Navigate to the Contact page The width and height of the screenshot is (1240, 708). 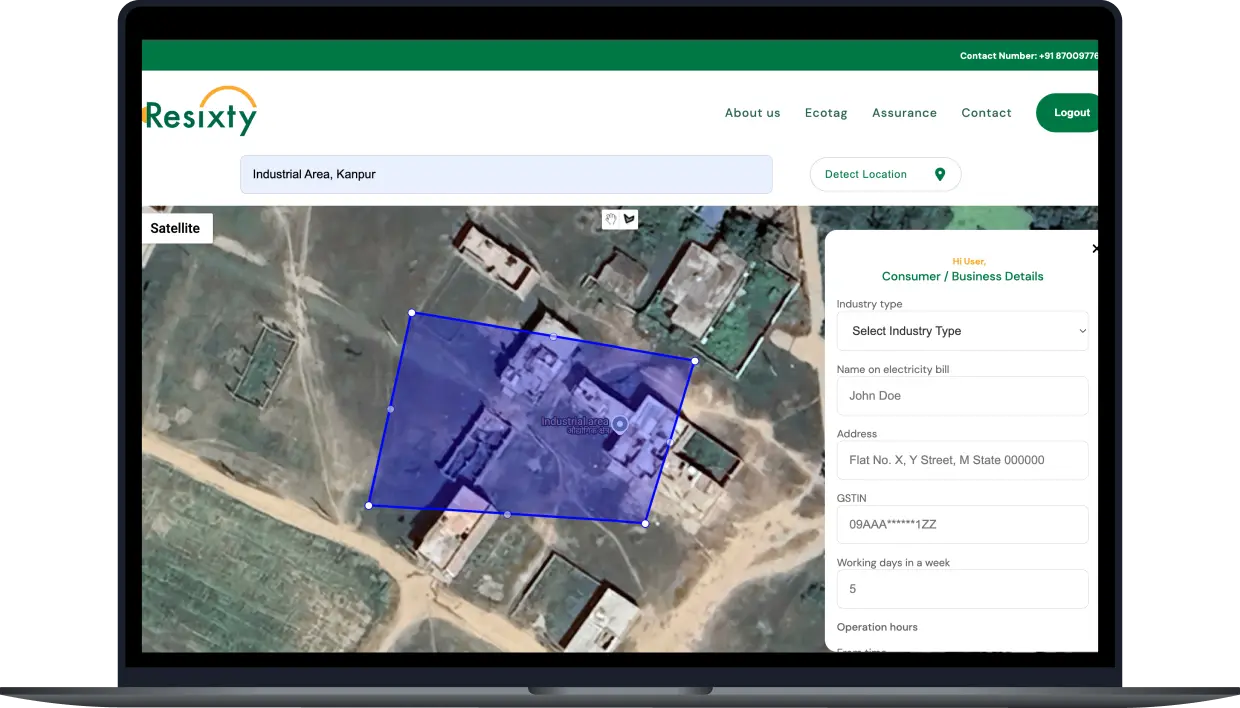click(986, 113)
